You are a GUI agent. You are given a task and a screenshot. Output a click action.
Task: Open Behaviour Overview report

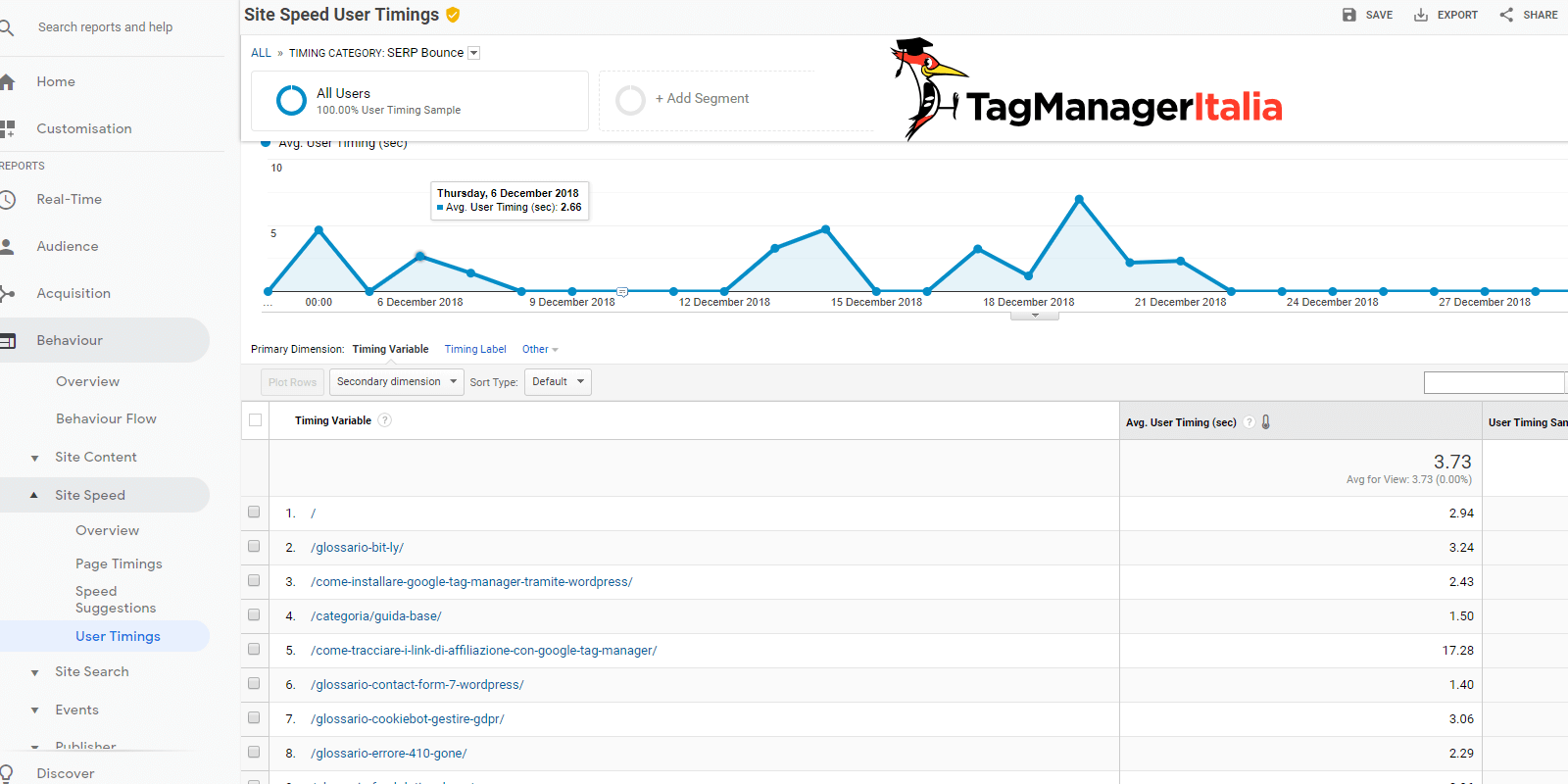coord(88,382)
